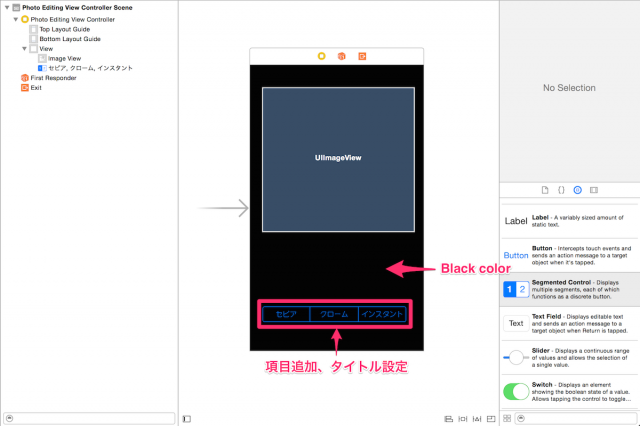Click the view controller icon in scene dock
This screenshot has width=640, height=426.
(322, 56)
